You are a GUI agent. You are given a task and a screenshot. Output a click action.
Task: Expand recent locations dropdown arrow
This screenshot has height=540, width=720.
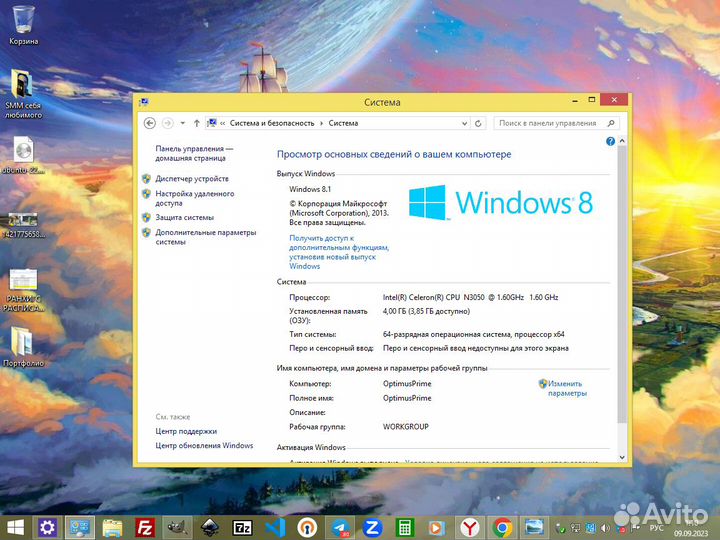(x=182, y=123)
